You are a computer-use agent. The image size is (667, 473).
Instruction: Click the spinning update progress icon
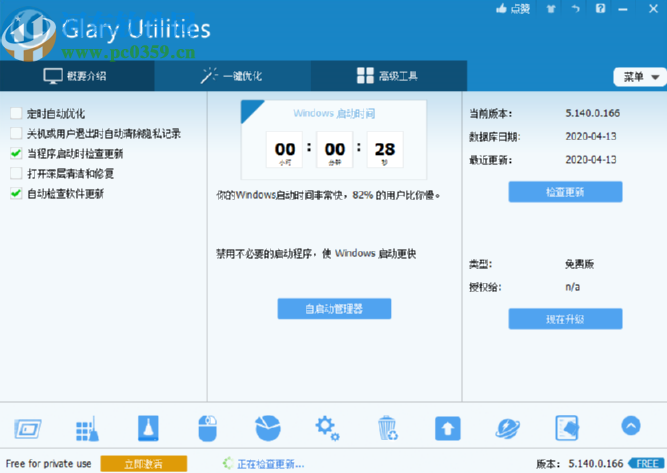point(228,464)
